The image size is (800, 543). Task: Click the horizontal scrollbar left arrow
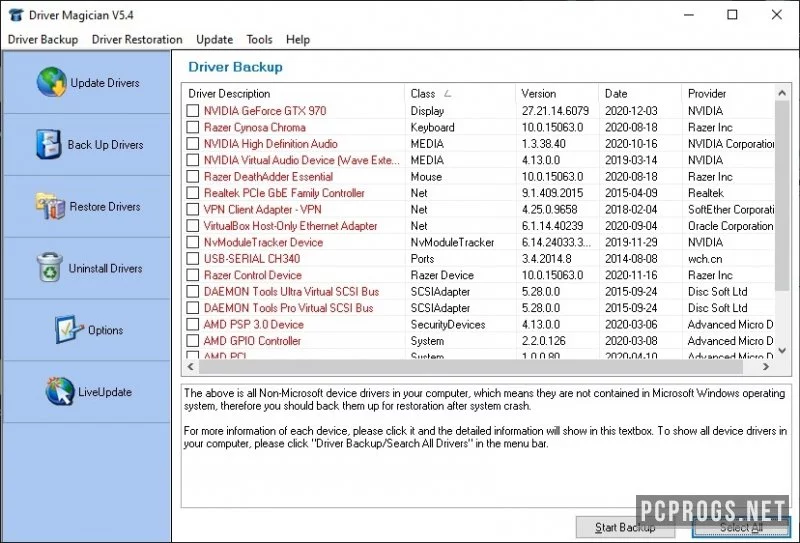191,366
